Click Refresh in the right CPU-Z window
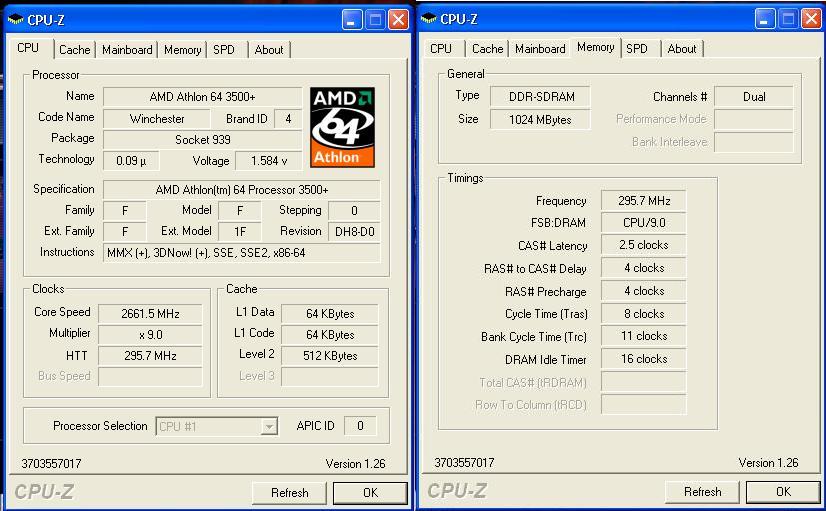Viewport: 826px width, 511px height. coord(702,492)
